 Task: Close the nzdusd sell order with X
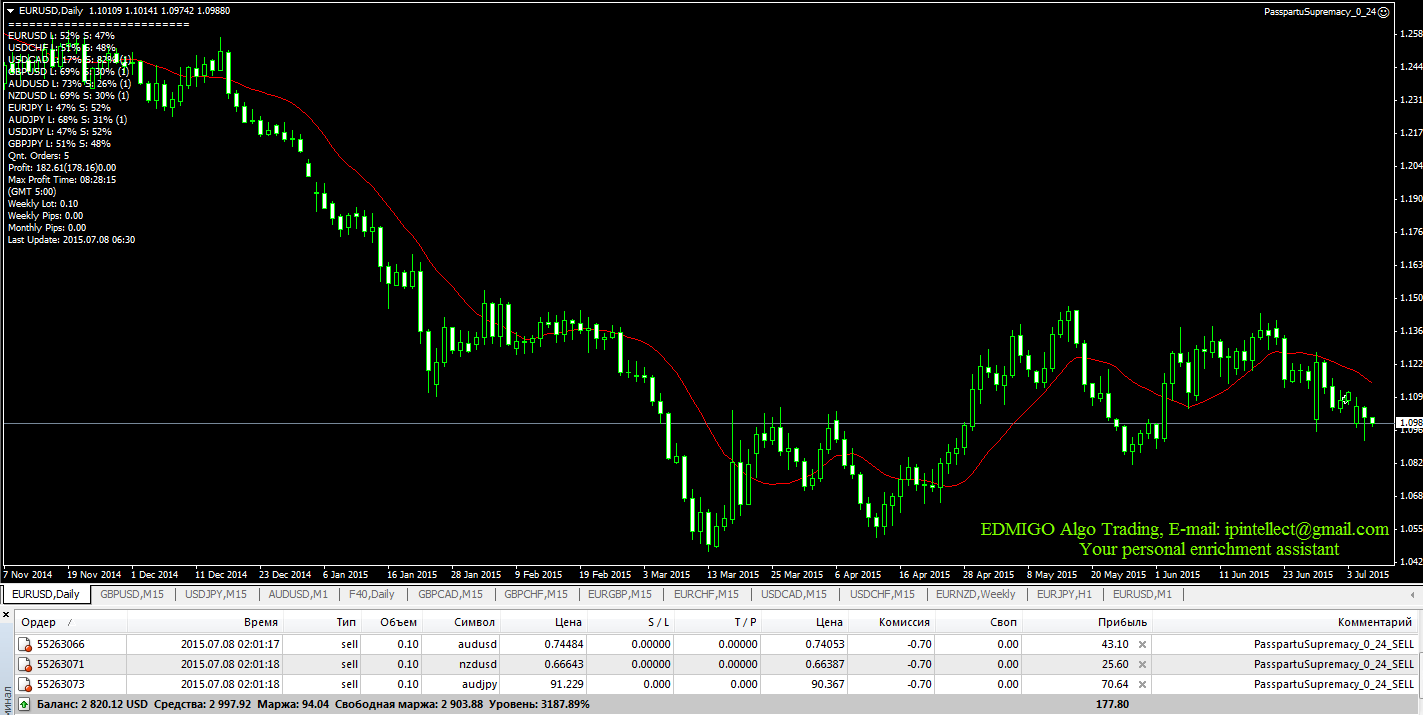[1142, 664]
